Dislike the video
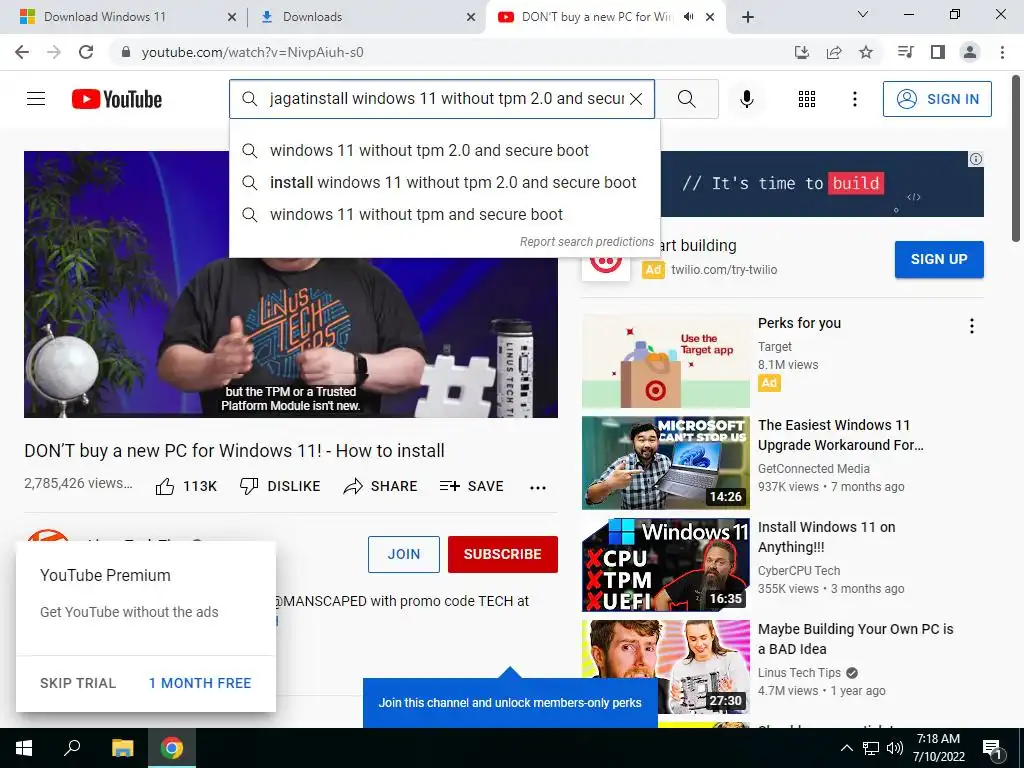The image size is (1024, 768). coord(280,487)
